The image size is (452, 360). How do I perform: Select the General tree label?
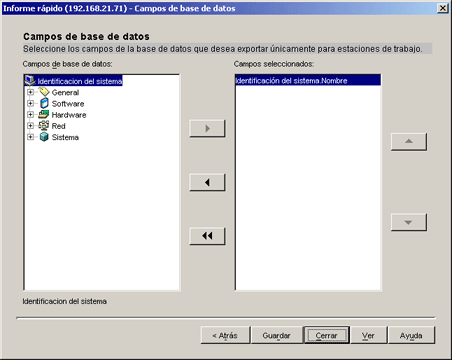pyautogui.click(x=65, y=92)
